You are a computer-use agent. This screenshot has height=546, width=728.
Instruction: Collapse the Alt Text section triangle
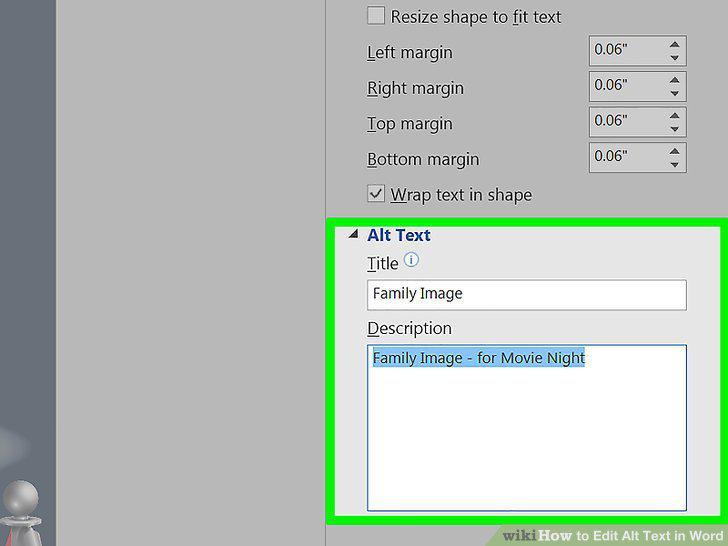[x=353, y=234]
